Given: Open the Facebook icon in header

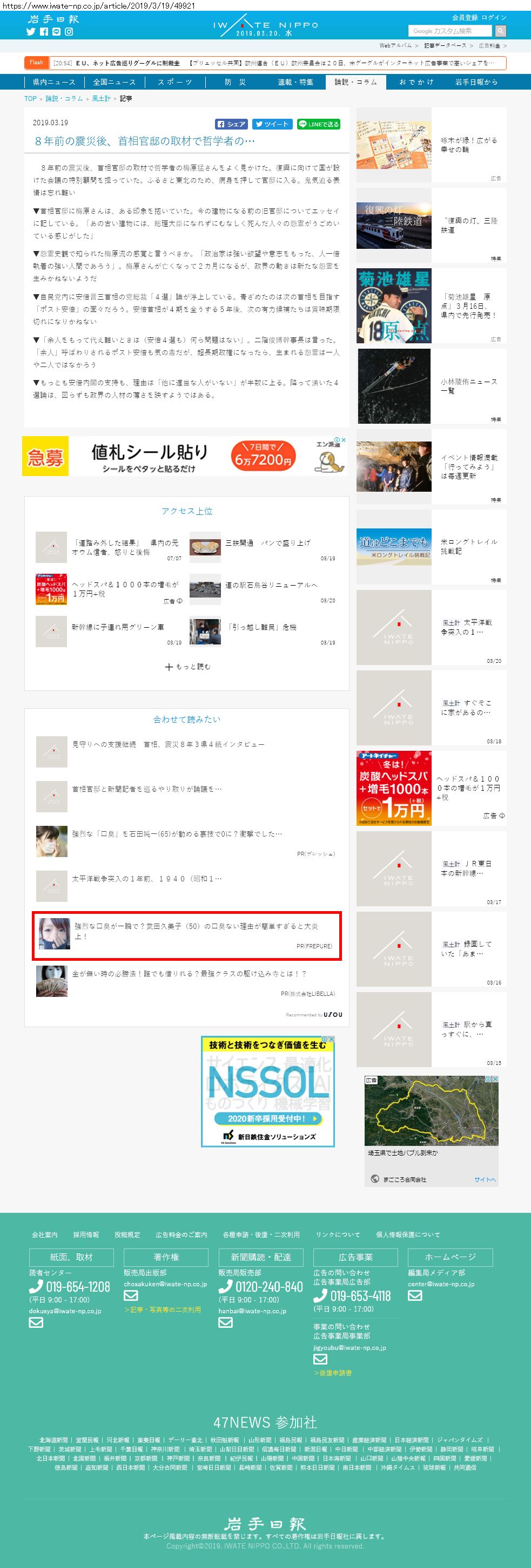Looking at the screenshot, I should coord(44,32).
